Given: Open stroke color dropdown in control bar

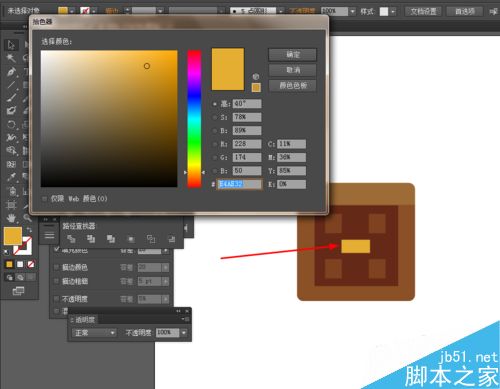Looking at the screenshot, I should click(94, 11).
